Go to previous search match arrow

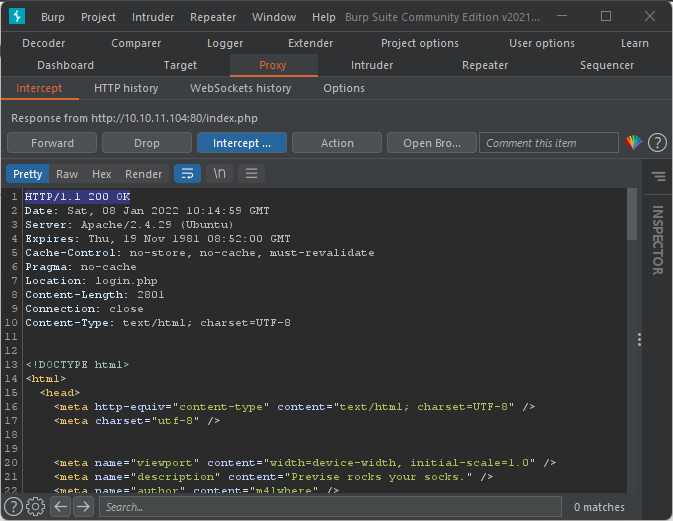[61, 507]
